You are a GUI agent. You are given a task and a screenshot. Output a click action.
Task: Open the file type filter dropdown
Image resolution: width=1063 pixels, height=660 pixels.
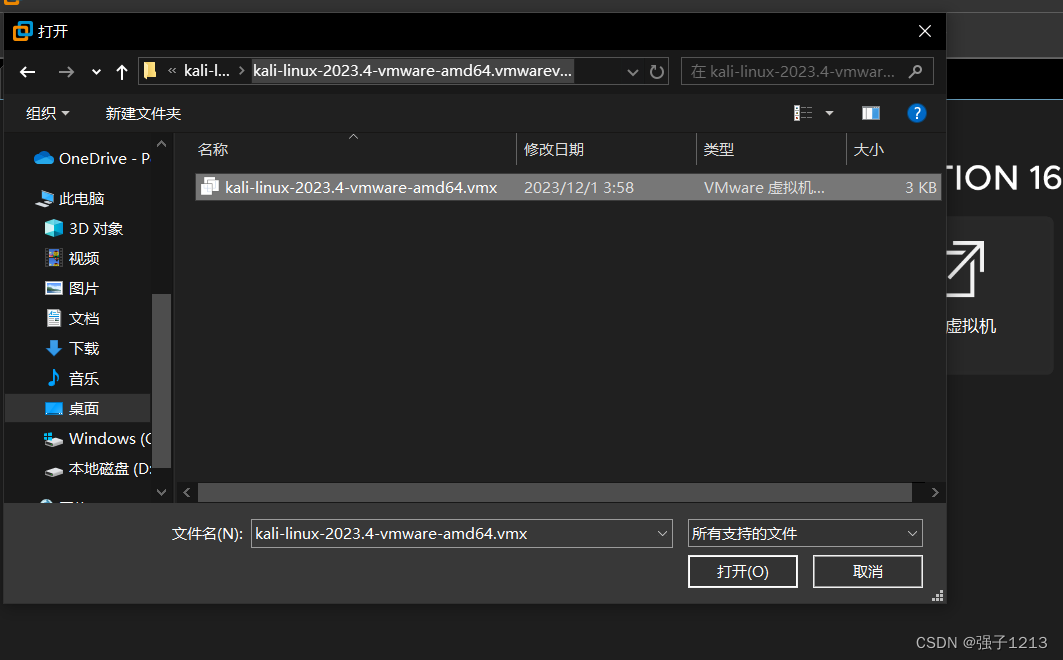pyautogui.click(x=910, y=533)
